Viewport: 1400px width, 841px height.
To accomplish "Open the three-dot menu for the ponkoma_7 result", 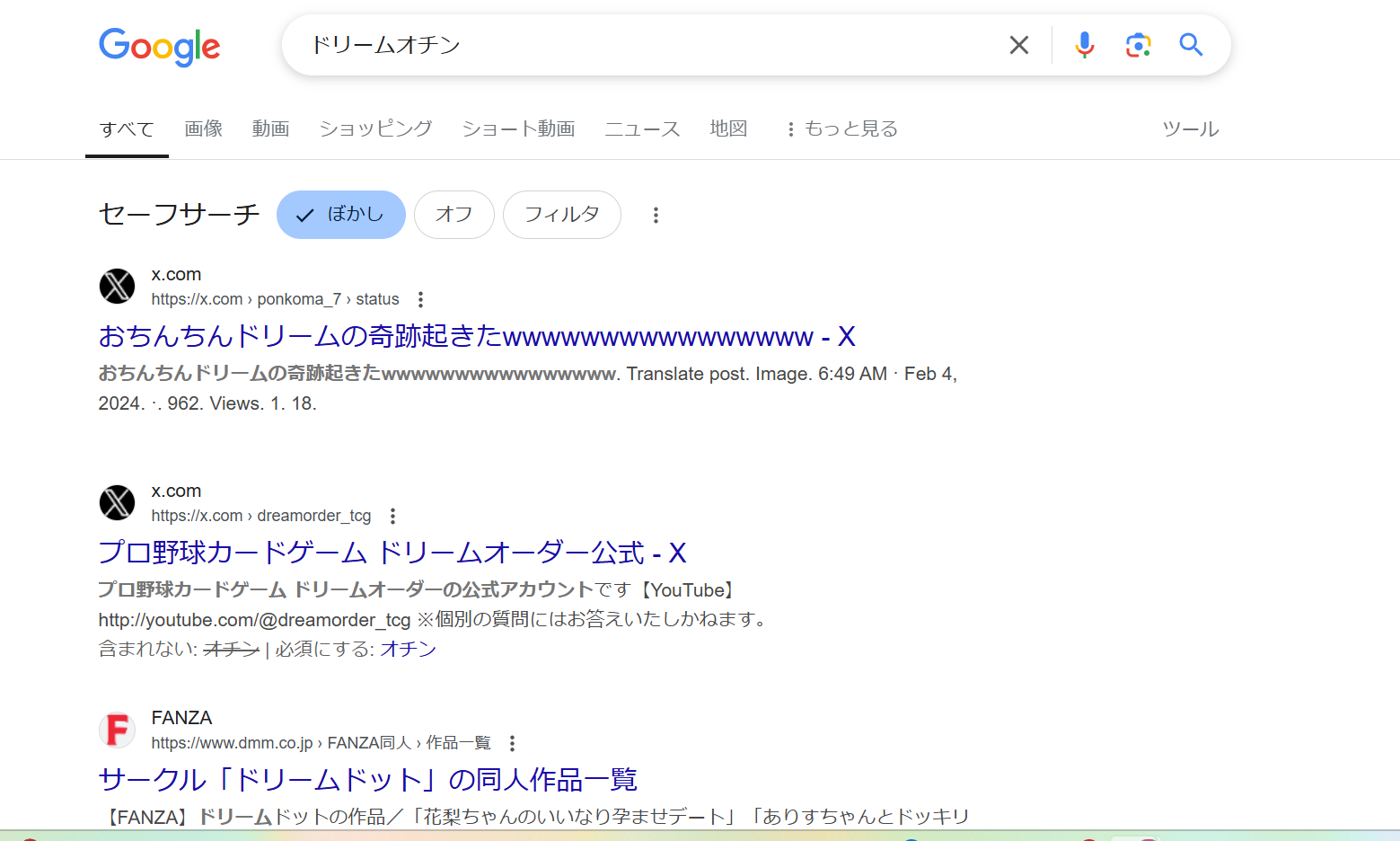I will pos(420,299).
